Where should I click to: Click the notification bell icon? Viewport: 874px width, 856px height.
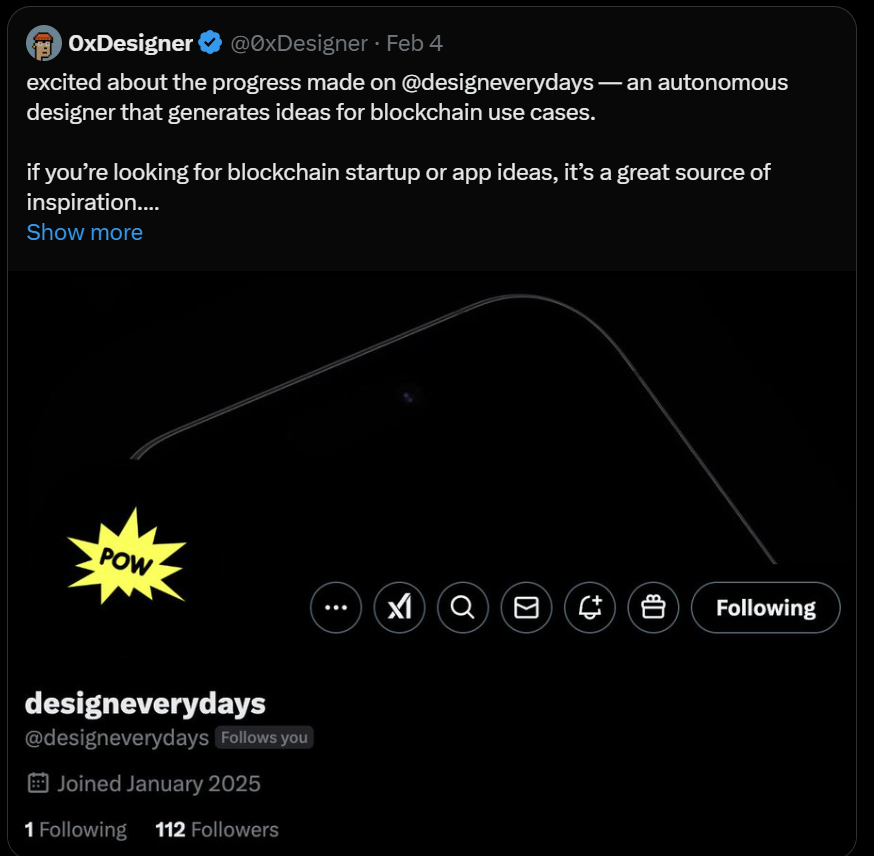590,608
